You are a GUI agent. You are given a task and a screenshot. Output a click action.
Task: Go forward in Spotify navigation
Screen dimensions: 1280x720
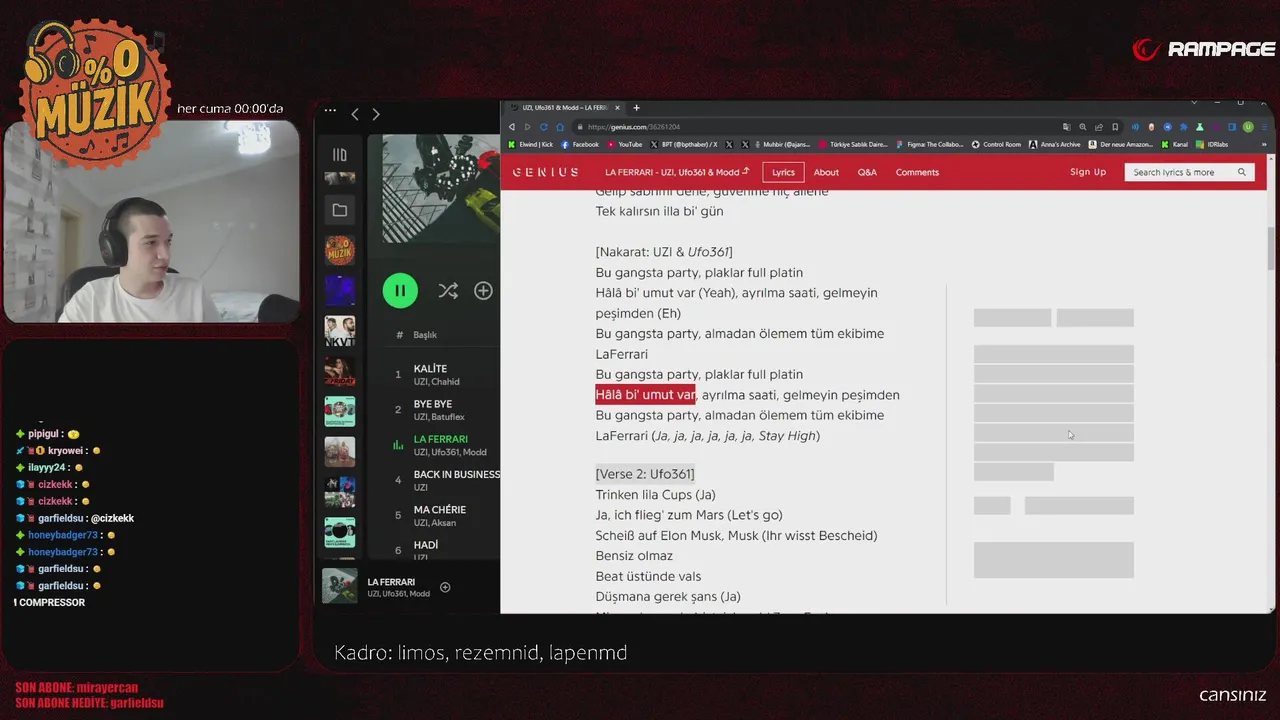[376, 115]
